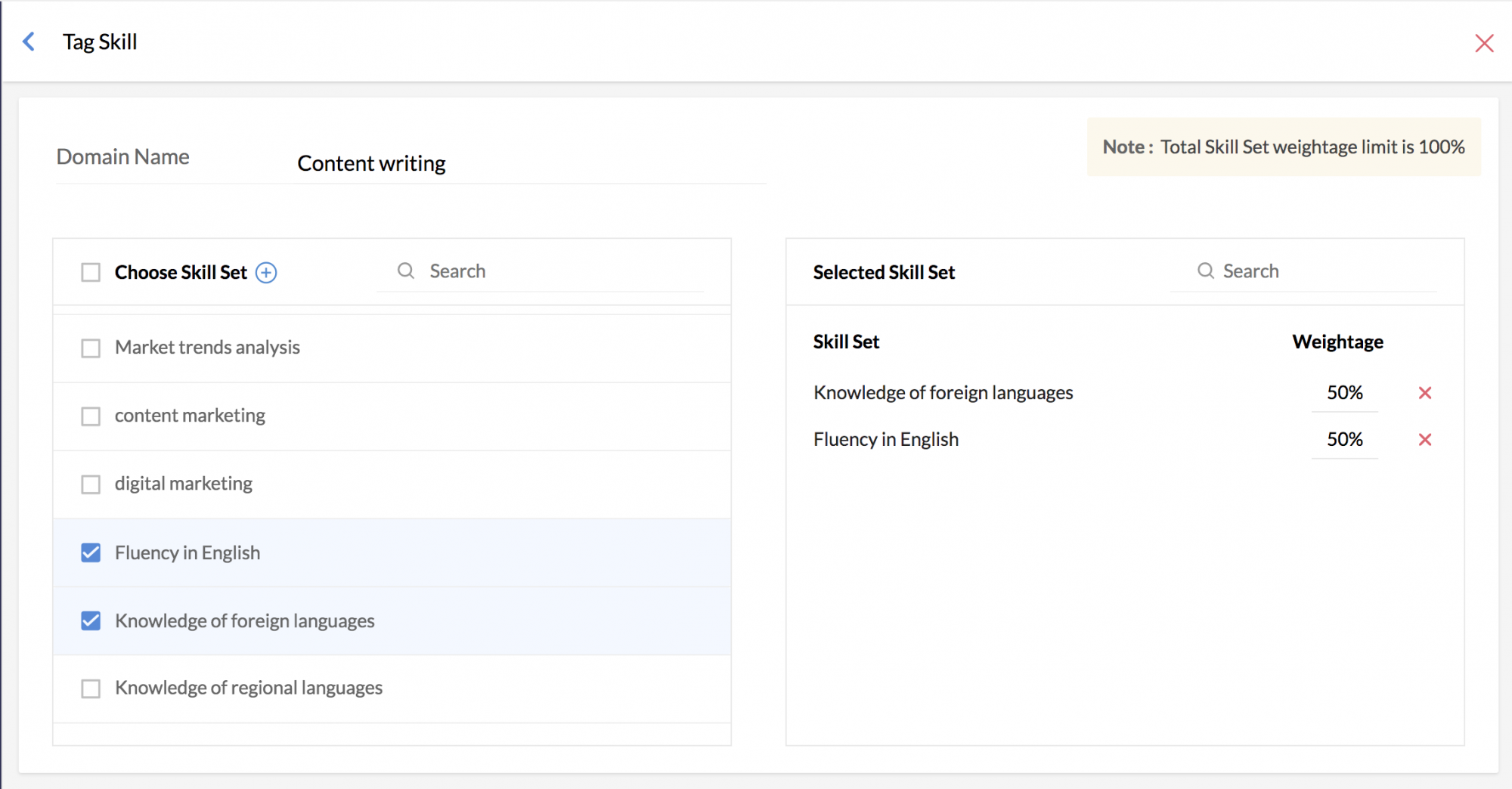Click the Content writing domain name

click(371, 163)
